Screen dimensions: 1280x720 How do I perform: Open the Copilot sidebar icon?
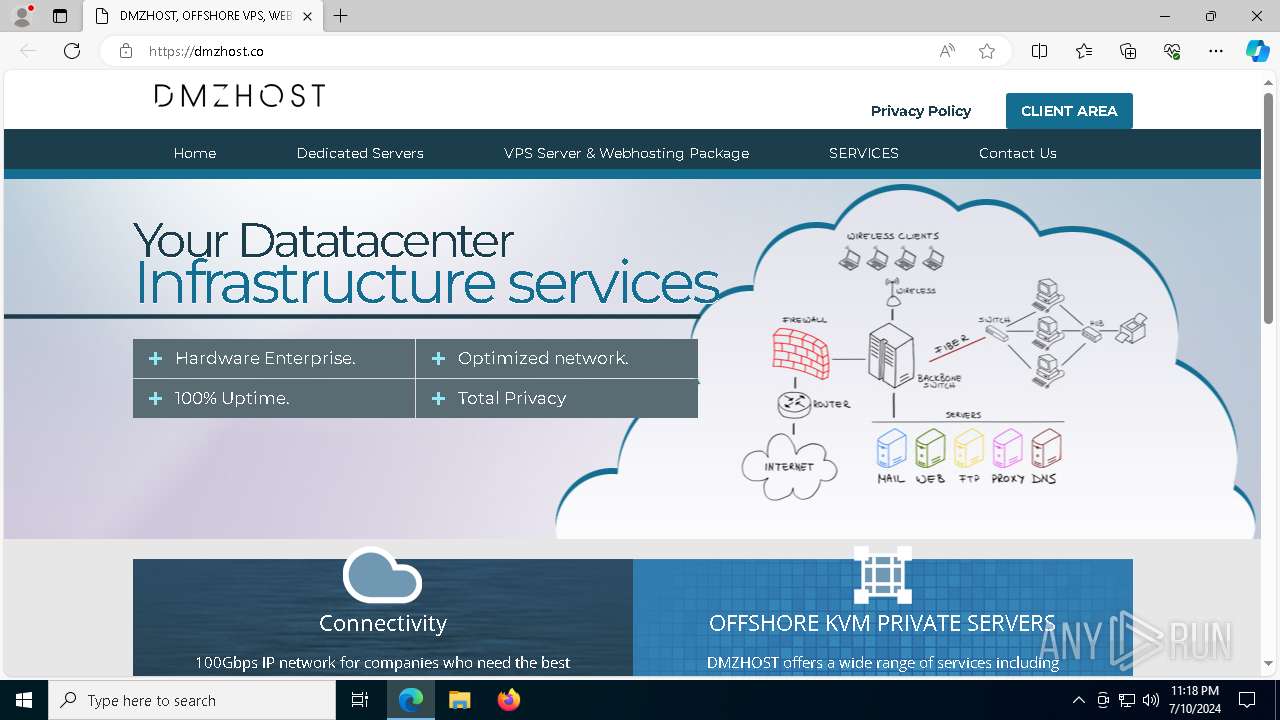1257,51
